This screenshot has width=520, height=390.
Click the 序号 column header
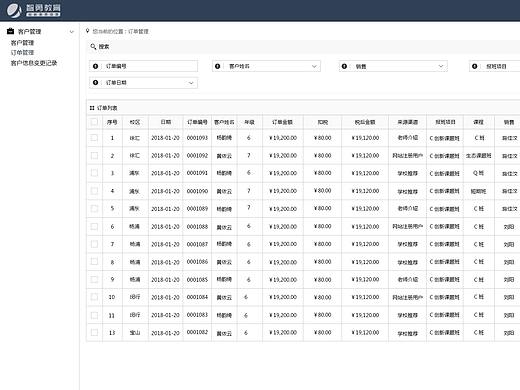coord(112,122)
